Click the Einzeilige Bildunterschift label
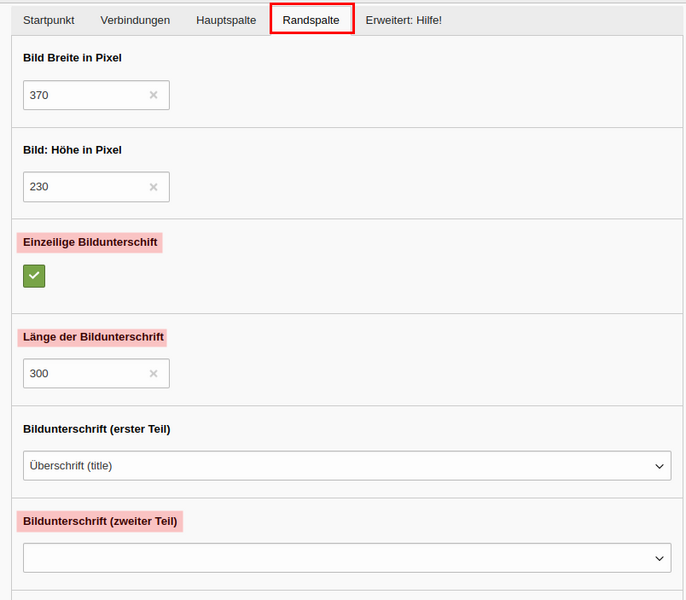 pyautogui.click(x=90, y=242)
